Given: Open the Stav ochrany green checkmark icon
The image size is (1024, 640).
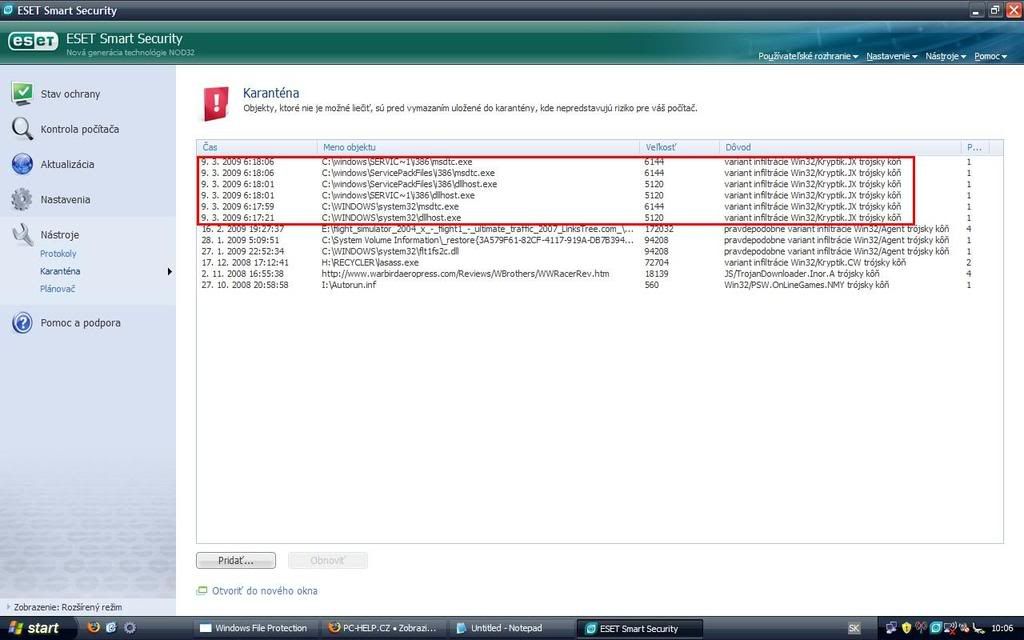Looking at the screenshot, I should [x=22, y=93].
